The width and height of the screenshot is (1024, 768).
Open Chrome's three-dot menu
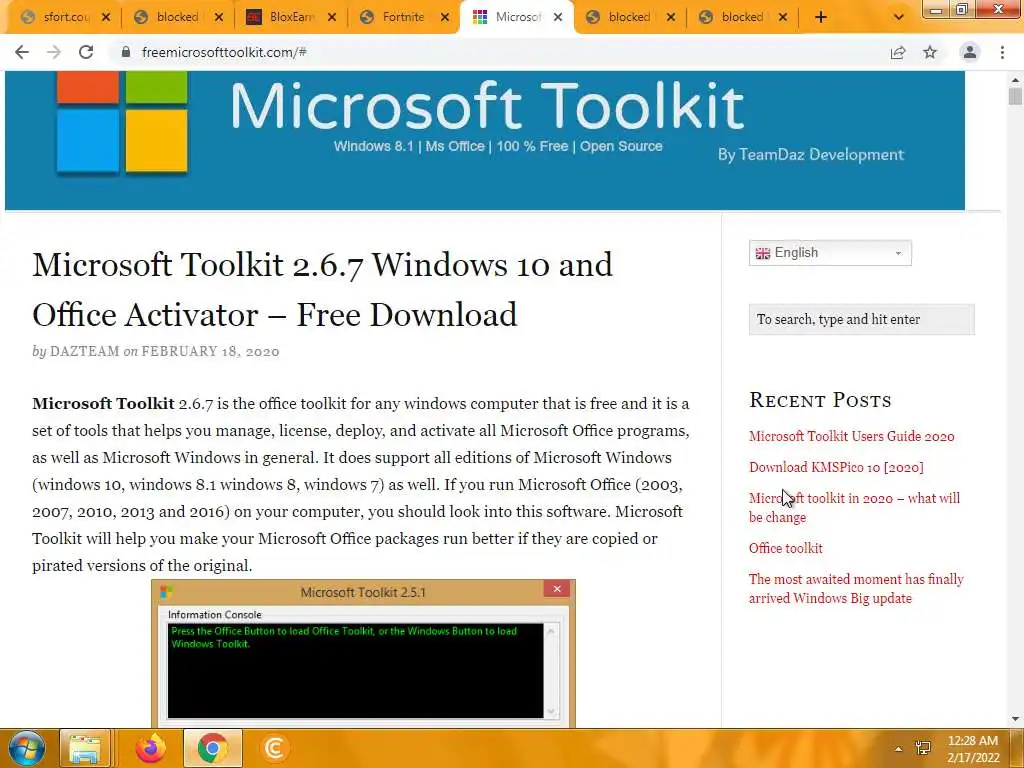(1002, 52)
